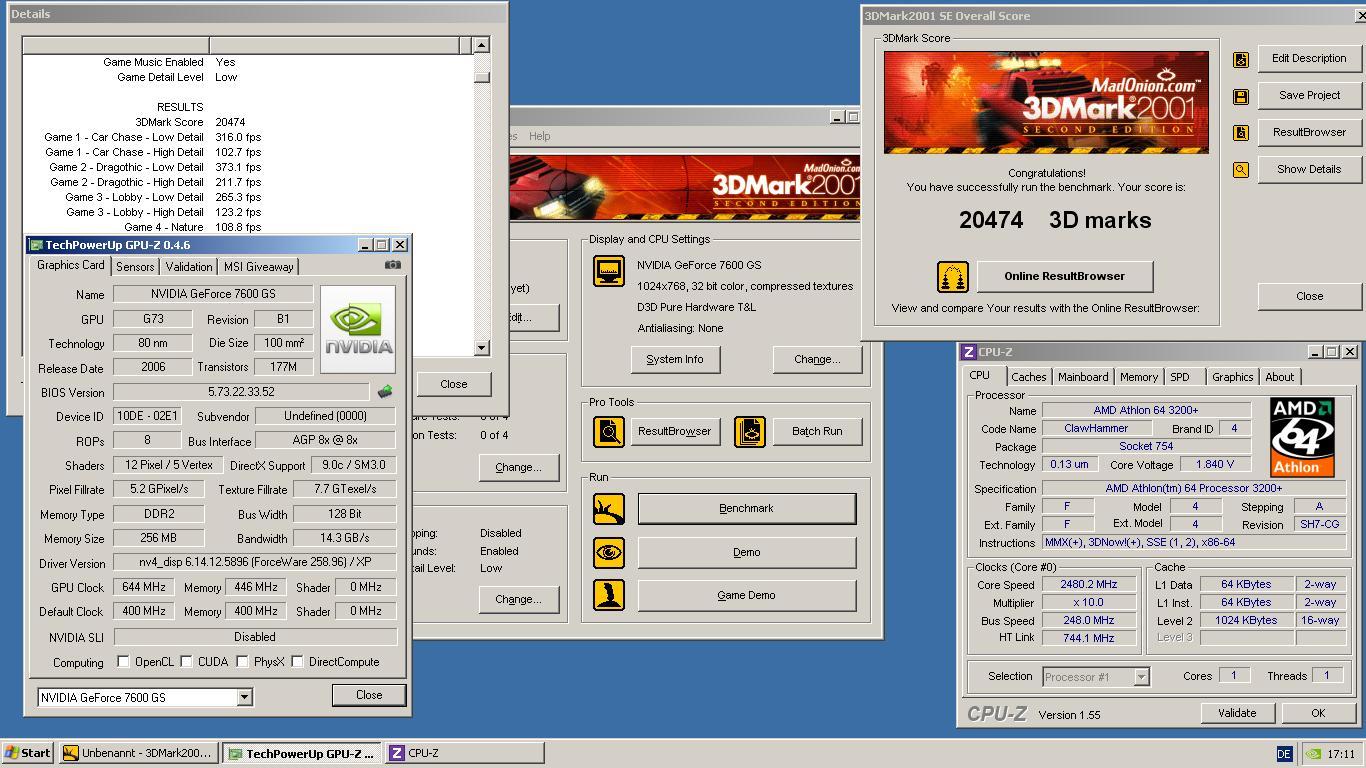
Task: Click the Validate button in CPU-Z
Action: click(x=1237, y=713)
